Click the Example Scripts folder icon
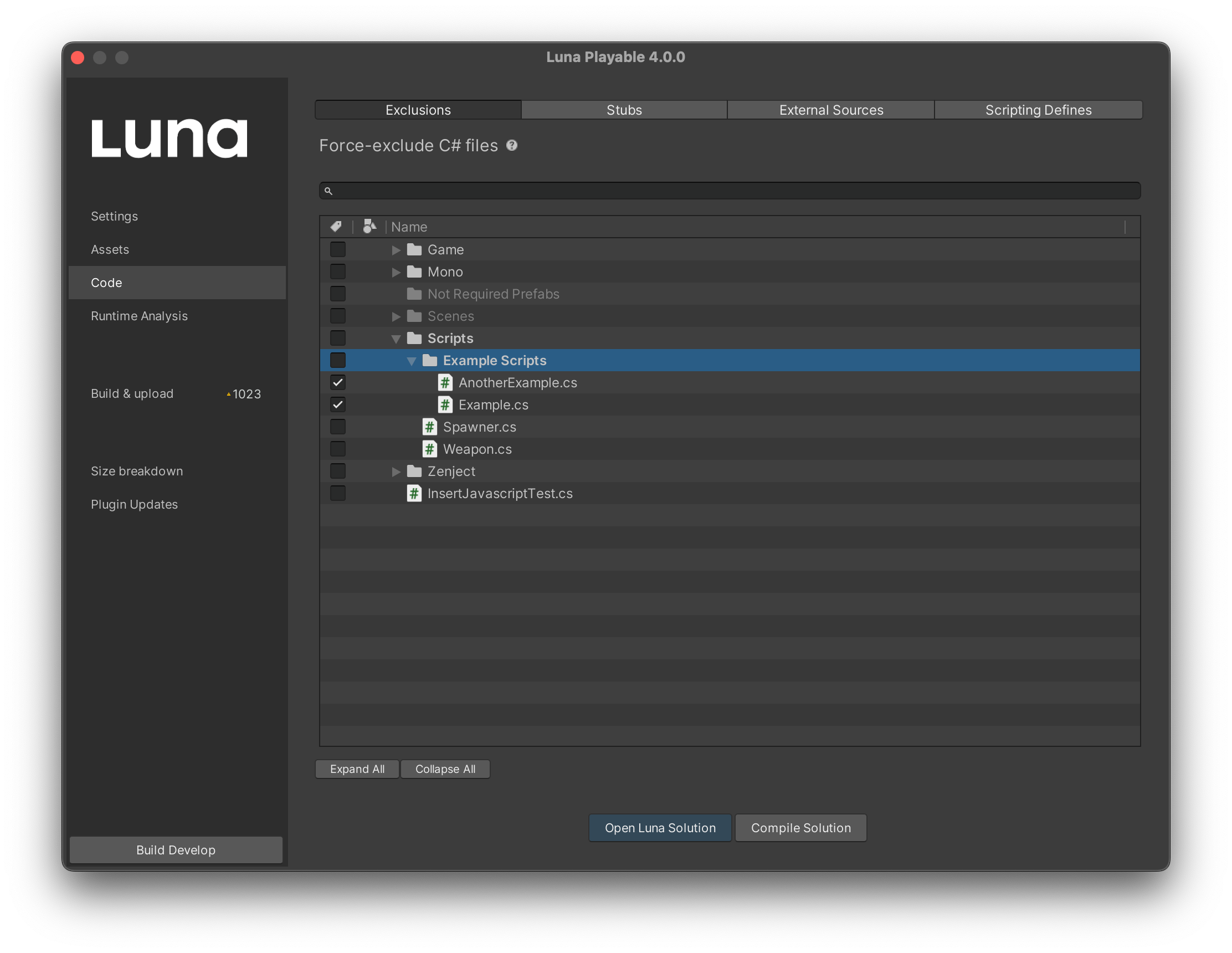 coord(430,360)
